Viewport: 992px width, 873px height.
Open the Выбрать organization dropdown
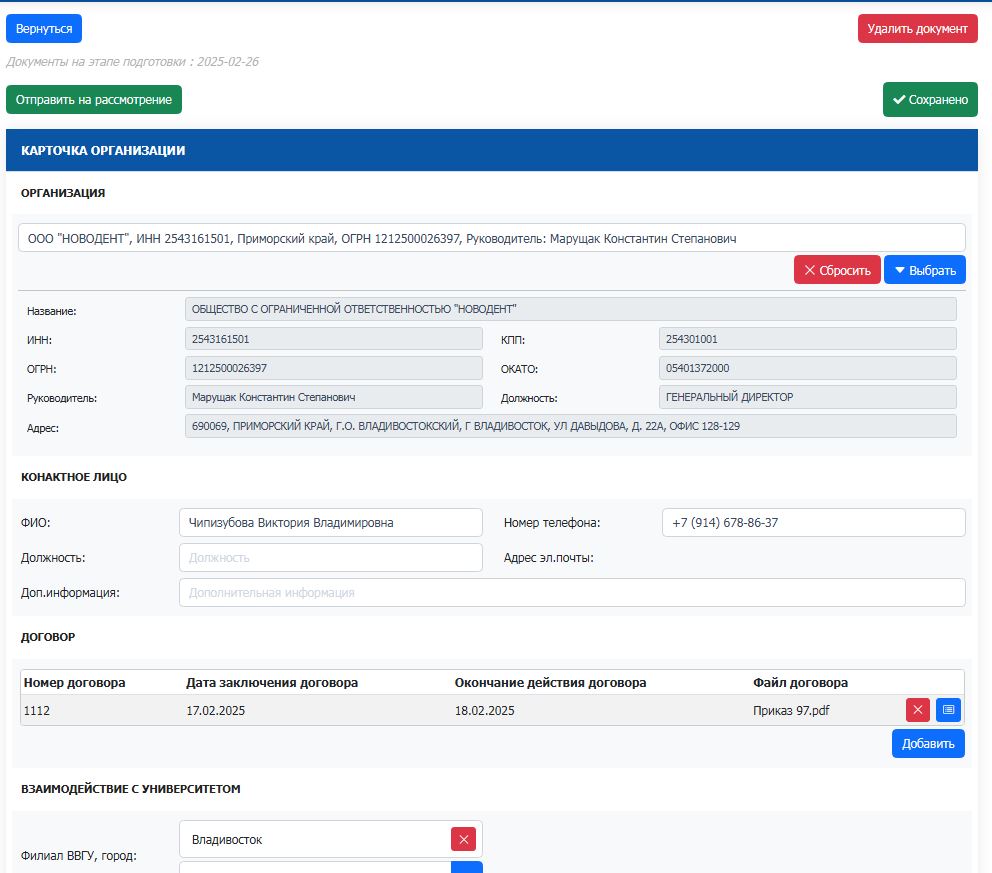point(924,270)
